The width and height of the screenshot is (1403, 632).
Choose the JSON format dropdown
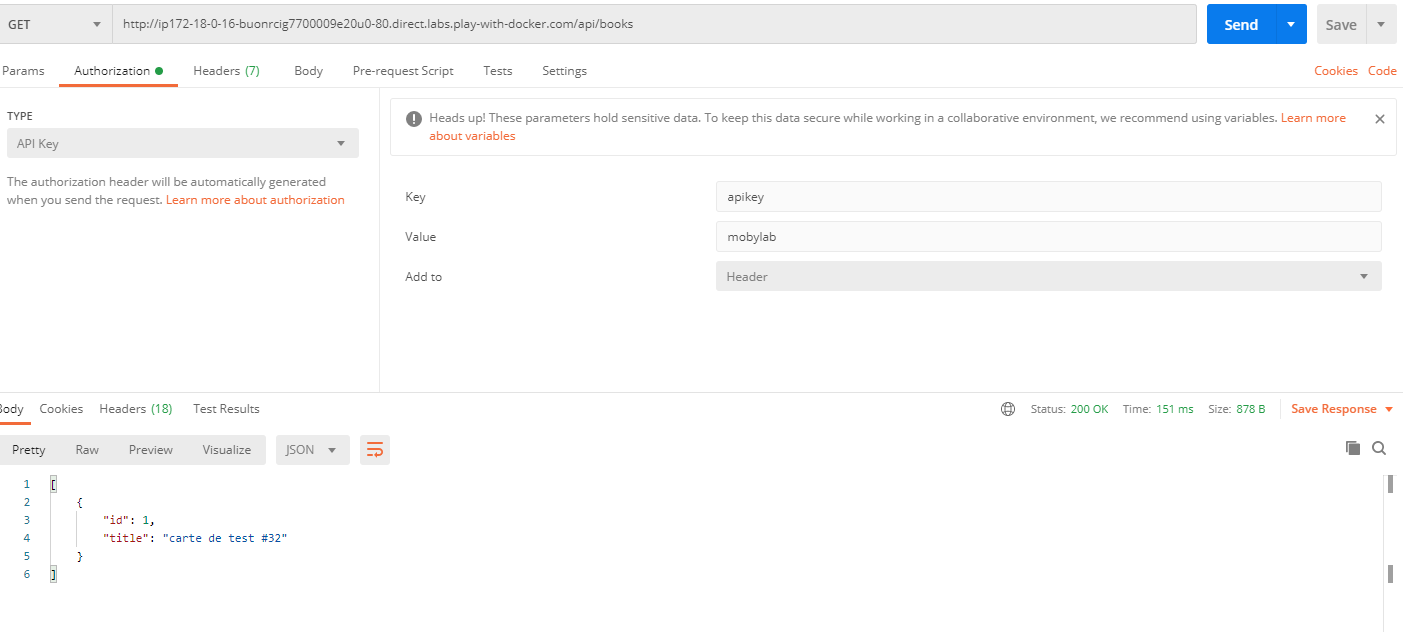tap(312, 450)
